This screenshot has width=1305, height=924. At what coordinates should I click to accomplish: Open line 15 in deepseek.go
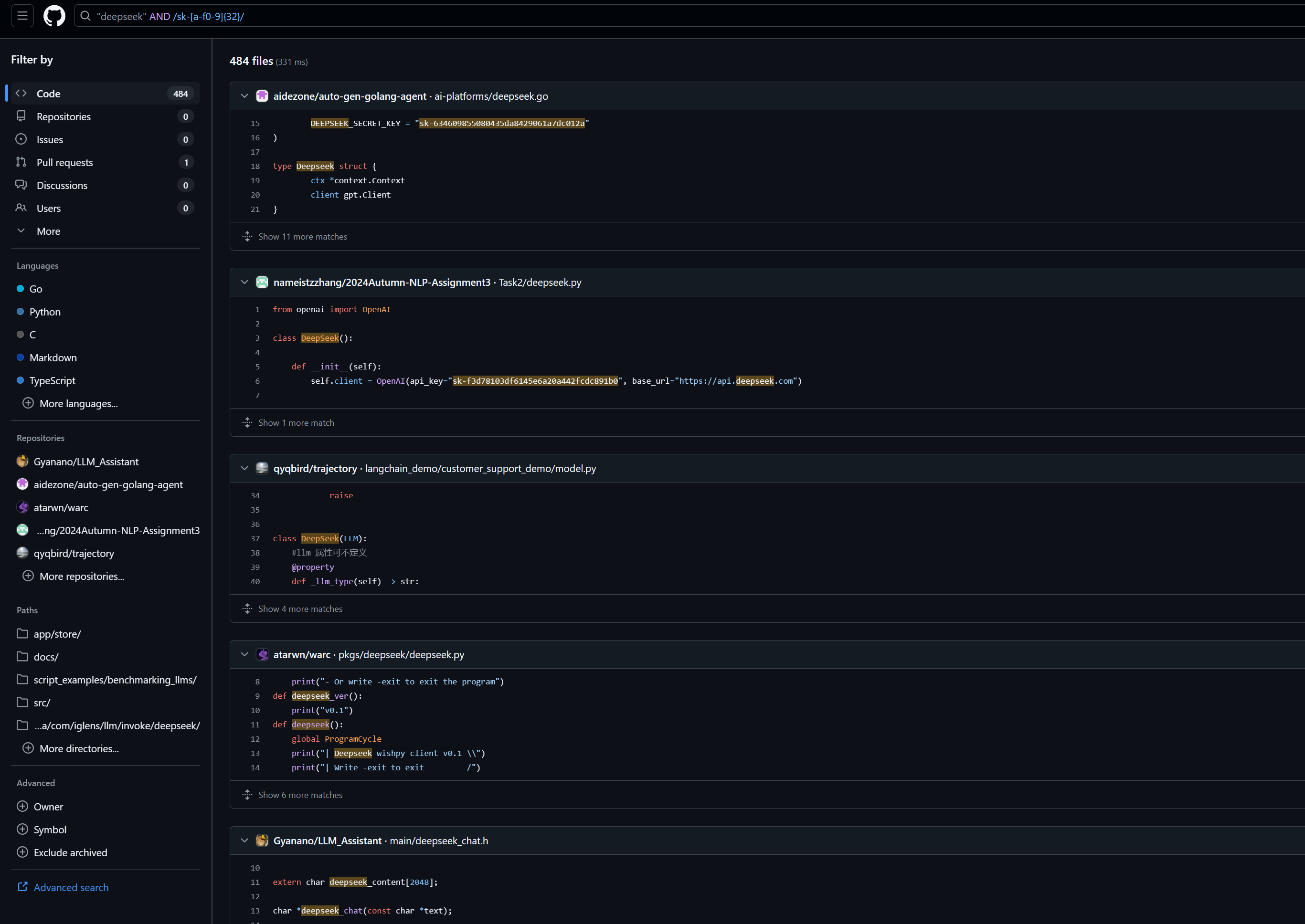(x=255, y=124)
